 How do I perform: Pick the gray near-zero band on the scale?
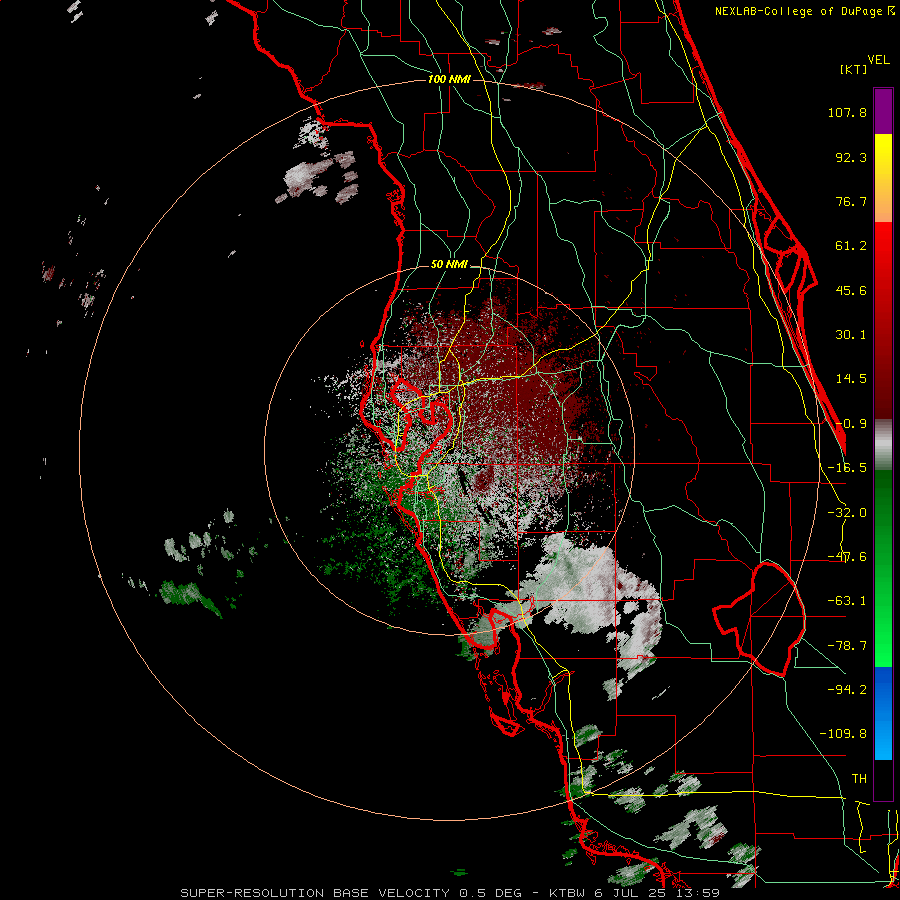coord(883,445)
